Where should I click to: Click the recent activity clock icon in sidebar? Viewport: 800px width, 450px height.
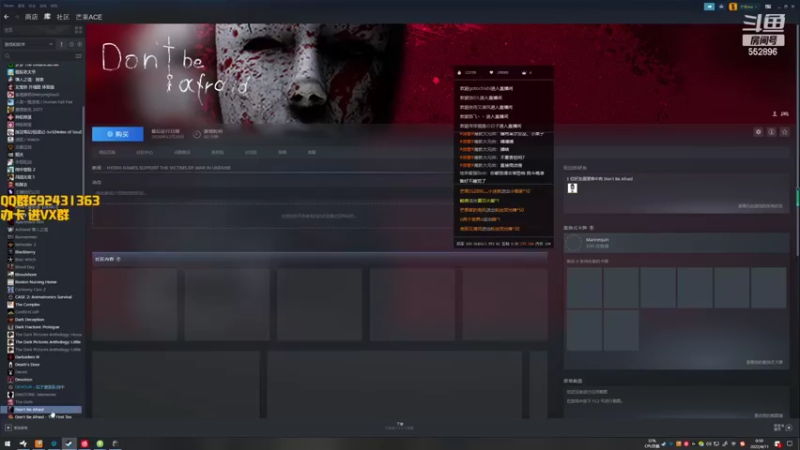pyautogui.click(x=71, y=44)
